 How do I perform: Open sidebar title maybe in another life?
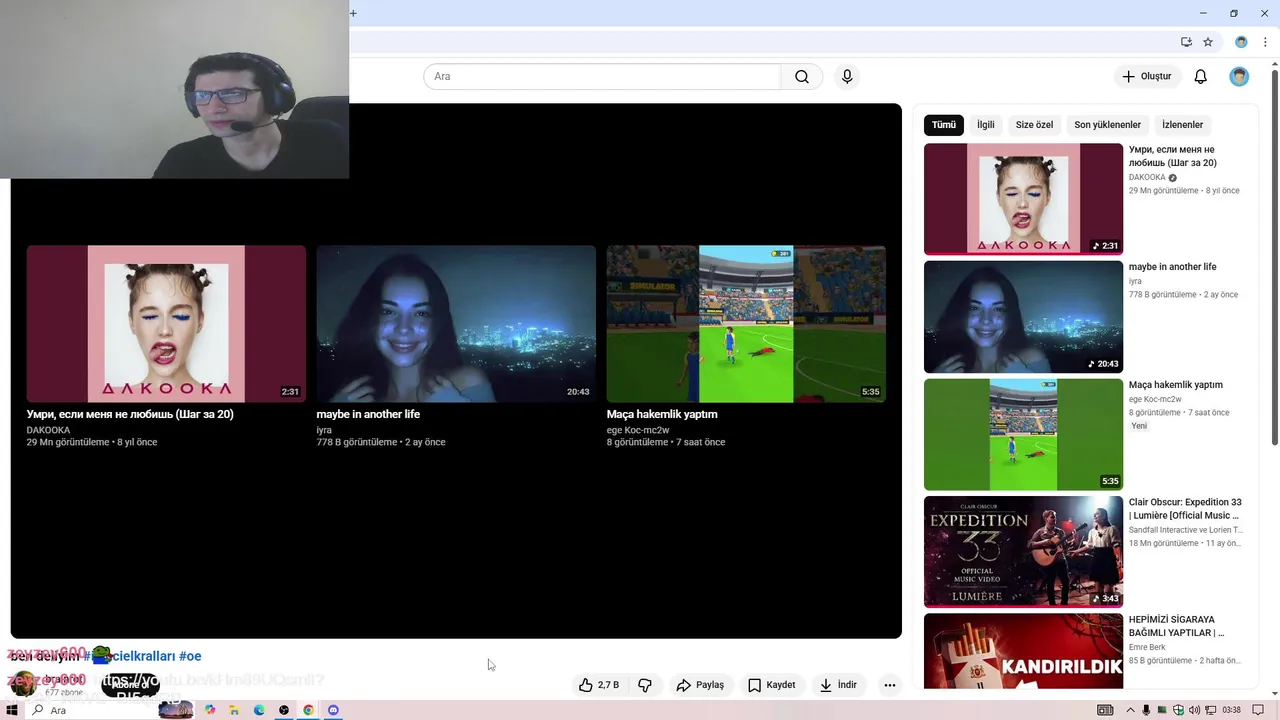[x=1173, y=267]
